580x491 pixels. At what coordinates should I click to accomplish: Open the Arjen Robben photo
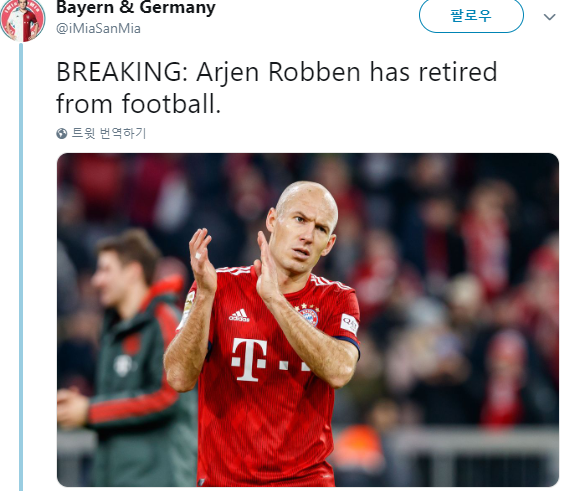[x=308, y=320]
